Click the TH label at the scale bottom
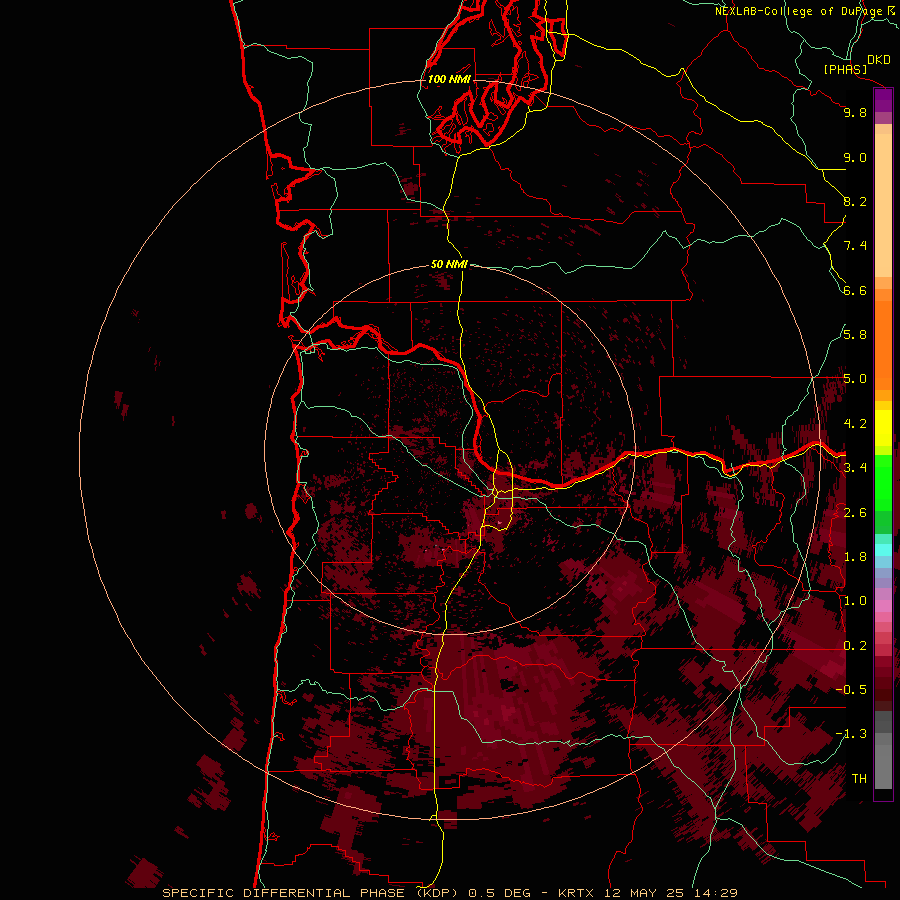900x900 pixels. (x=859, y=779)
